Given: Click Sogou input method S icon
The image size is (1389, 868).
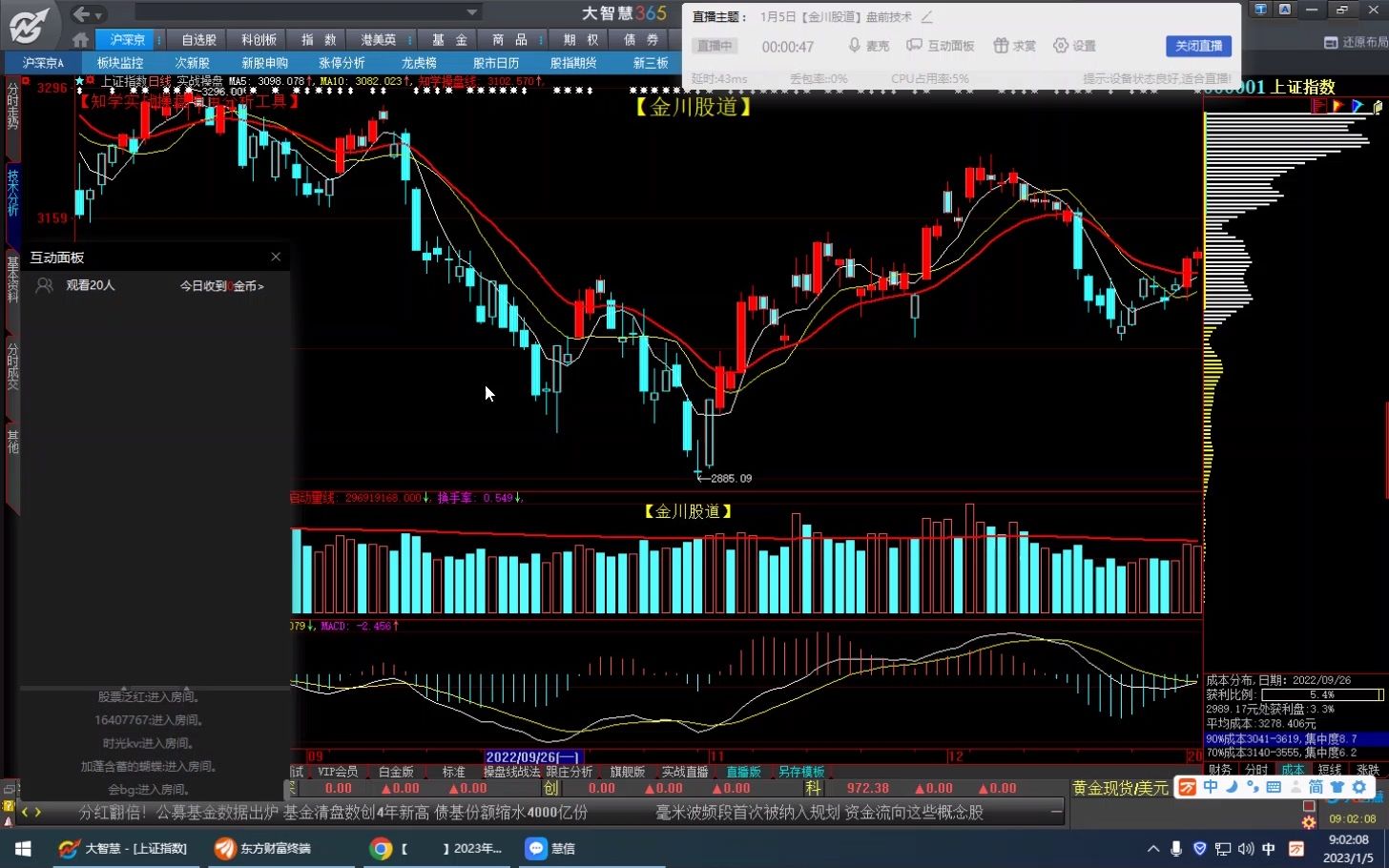Looking at the screenshot, I should pyautogui.click(x=1188, y=787).
